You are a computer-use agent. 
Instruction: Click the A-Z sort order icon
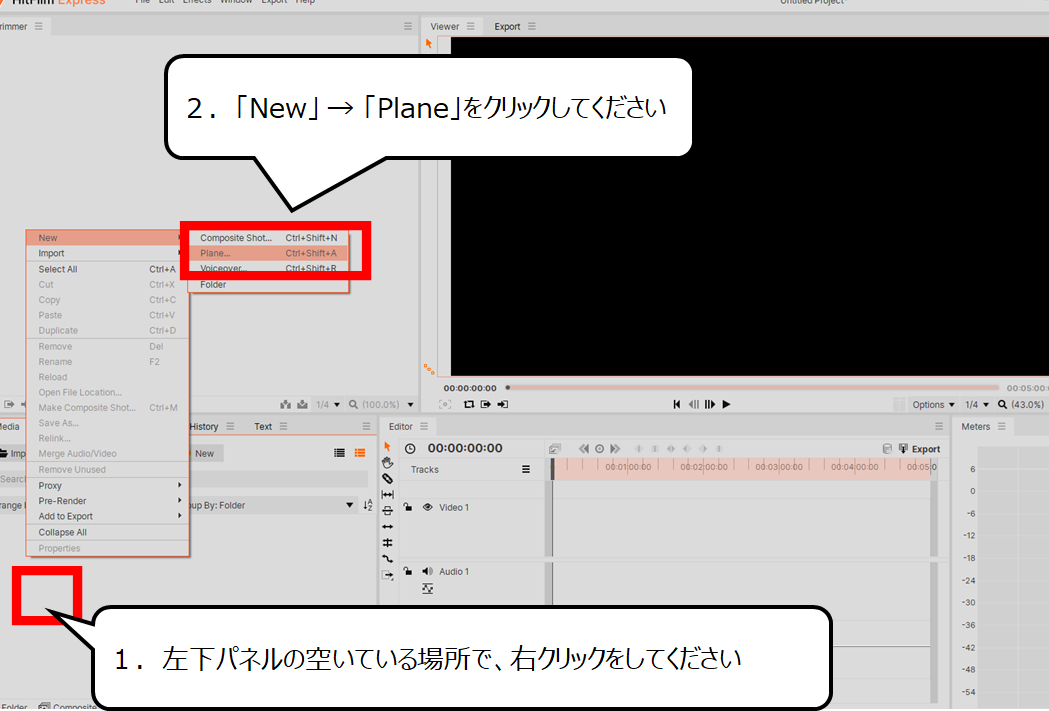pyautogui.click(x=368, y=505)
